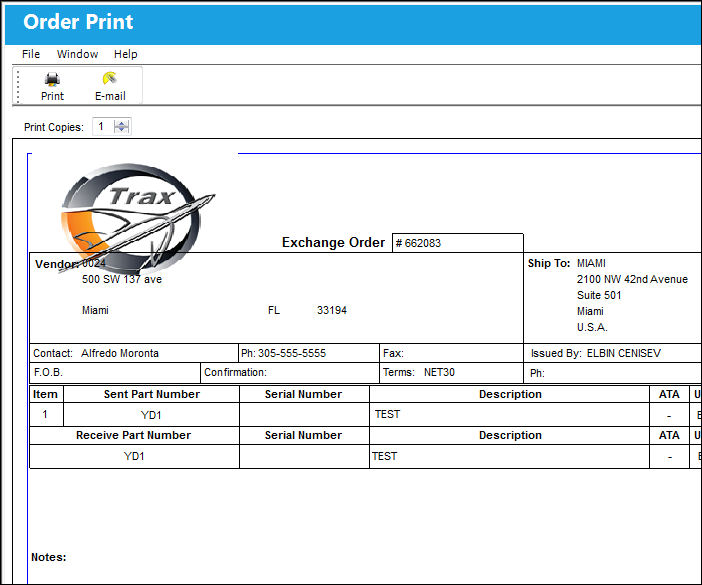Click the 'Fax:' cell
The height and width of the screenshot is (585, 702).
pos(451,353)
